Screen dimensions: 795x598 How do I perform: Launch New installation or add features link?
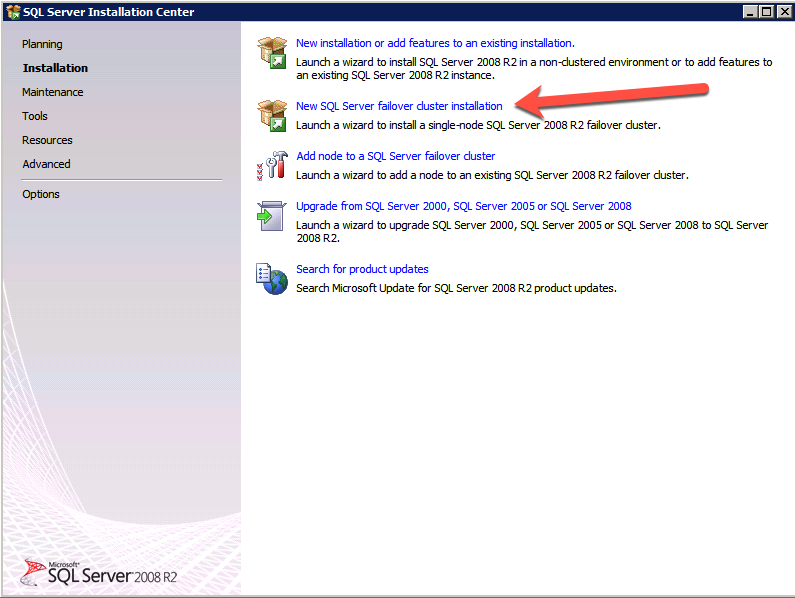point(436,43)
